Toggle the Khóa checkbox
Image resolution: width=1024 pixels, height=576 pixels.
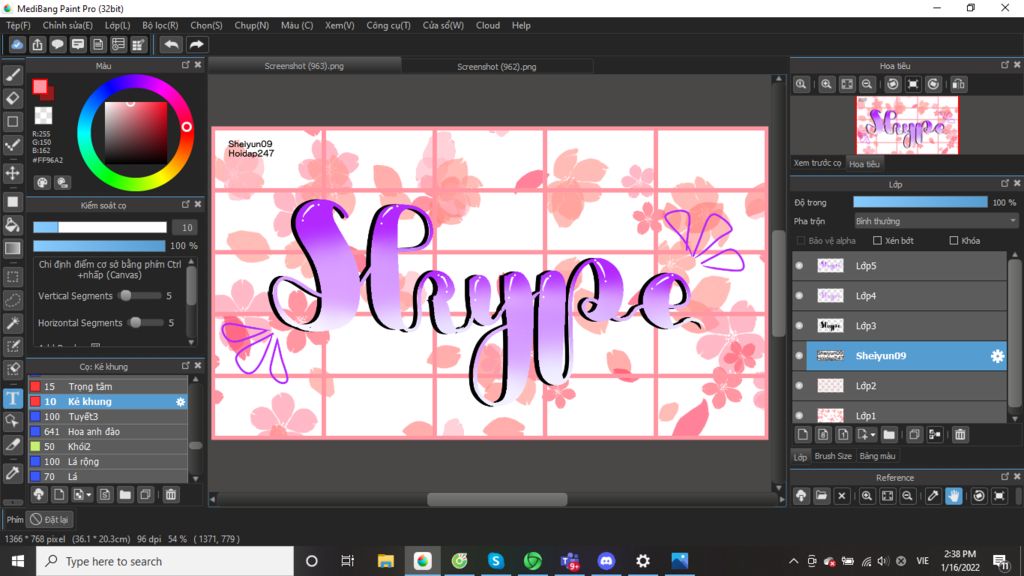pos(953,240)
